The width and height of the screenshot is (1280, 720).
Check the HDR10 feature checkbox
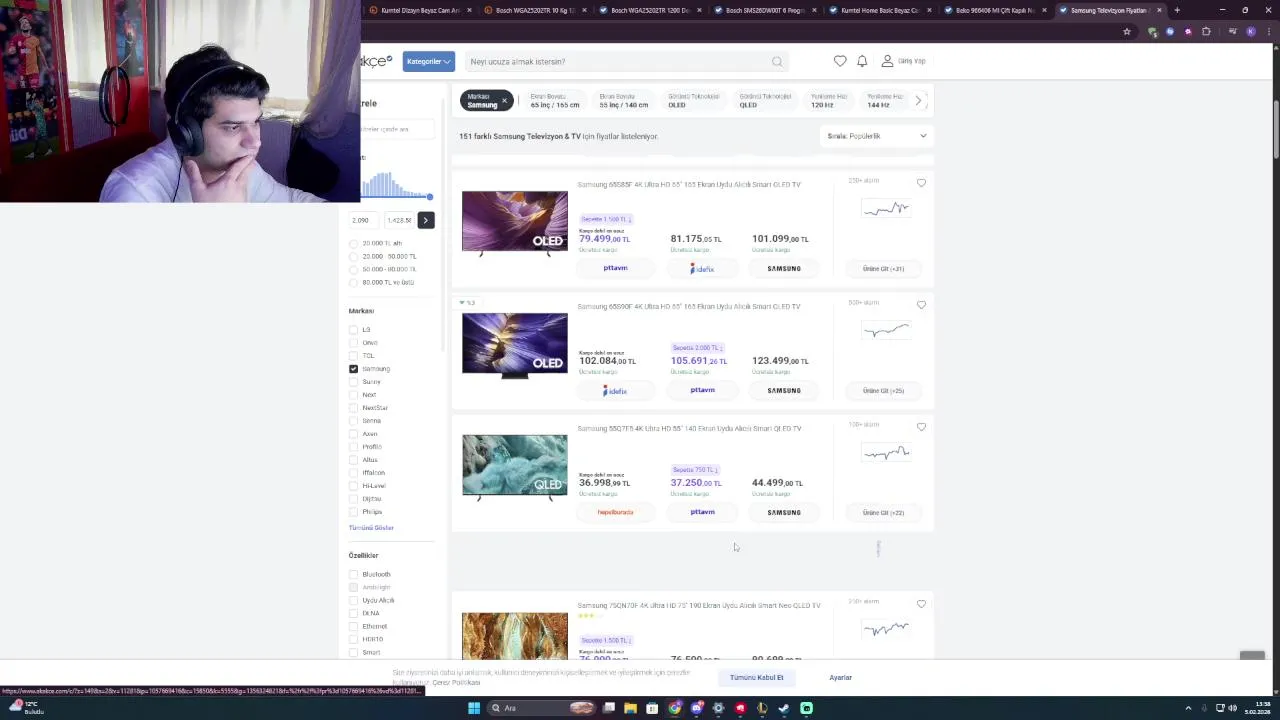[x=353, y=639]
